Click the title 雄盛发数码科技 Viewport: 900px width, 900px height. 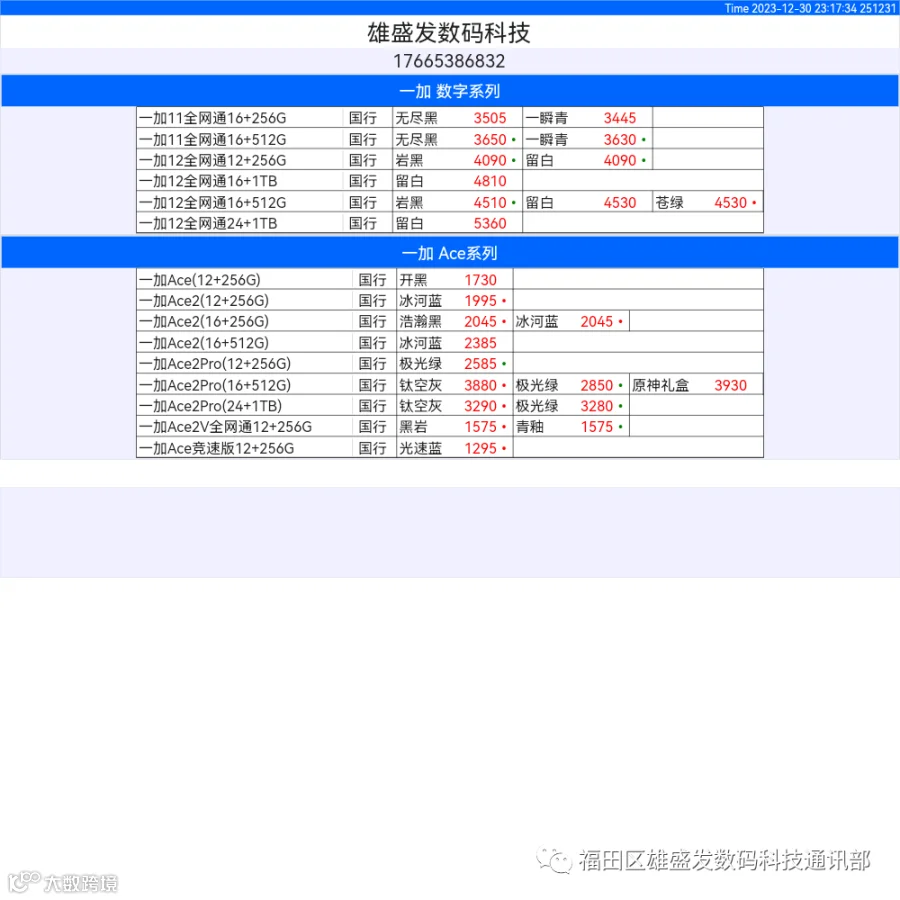click(449, 33)
